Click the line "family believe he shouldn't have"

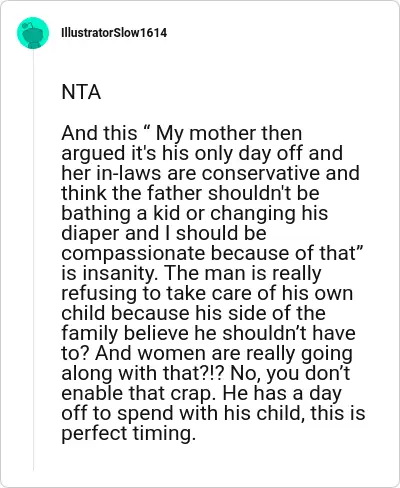point(208,333)
